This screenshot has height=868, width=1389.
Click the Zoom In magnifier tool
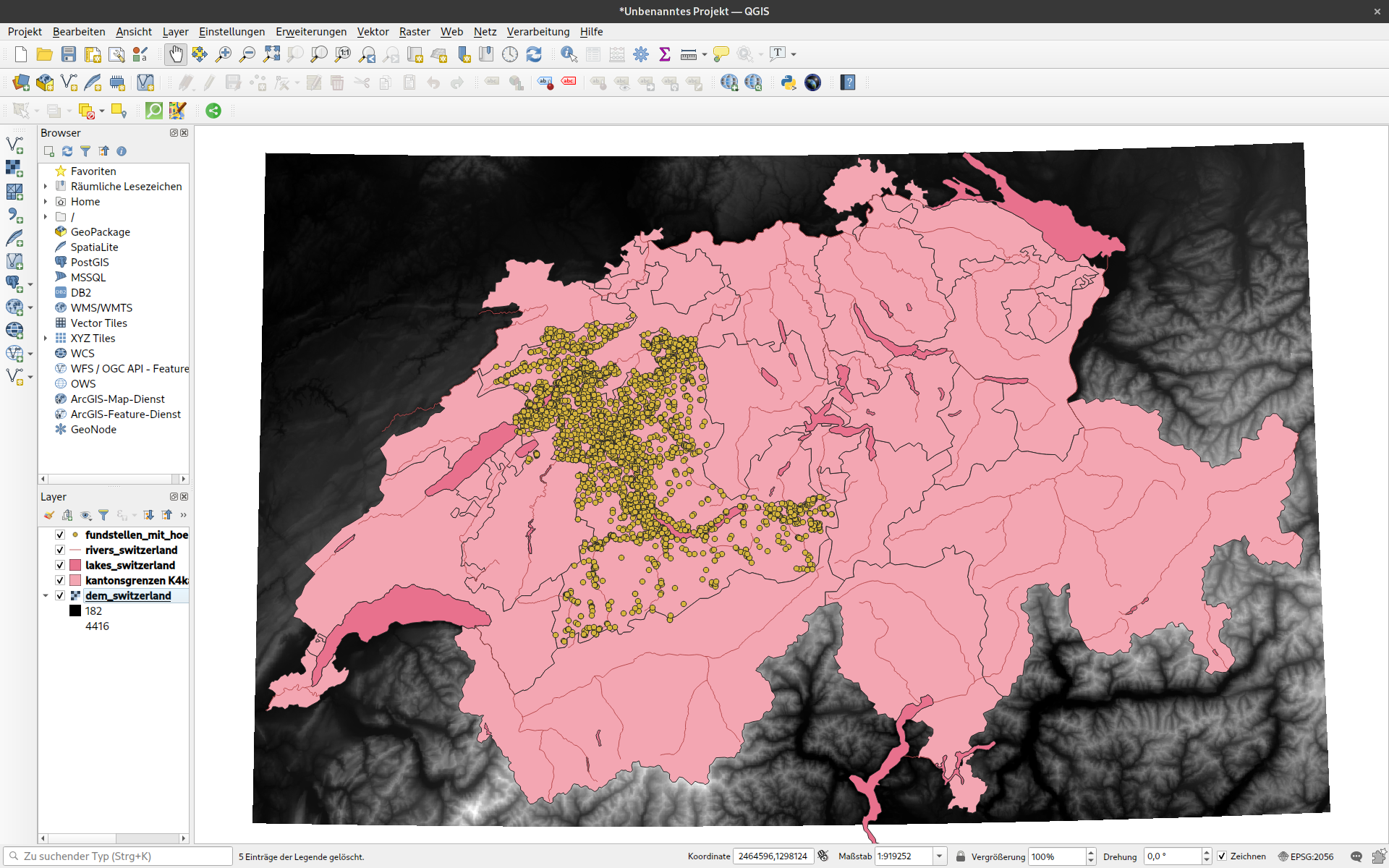coord(224,54)
